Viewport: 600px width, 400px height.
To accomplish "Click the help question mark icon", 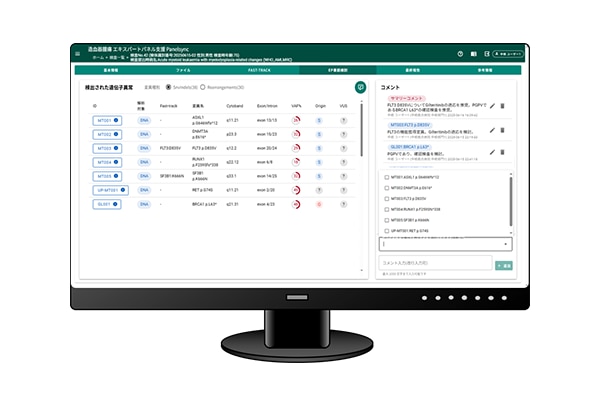I will coord(461,53).
